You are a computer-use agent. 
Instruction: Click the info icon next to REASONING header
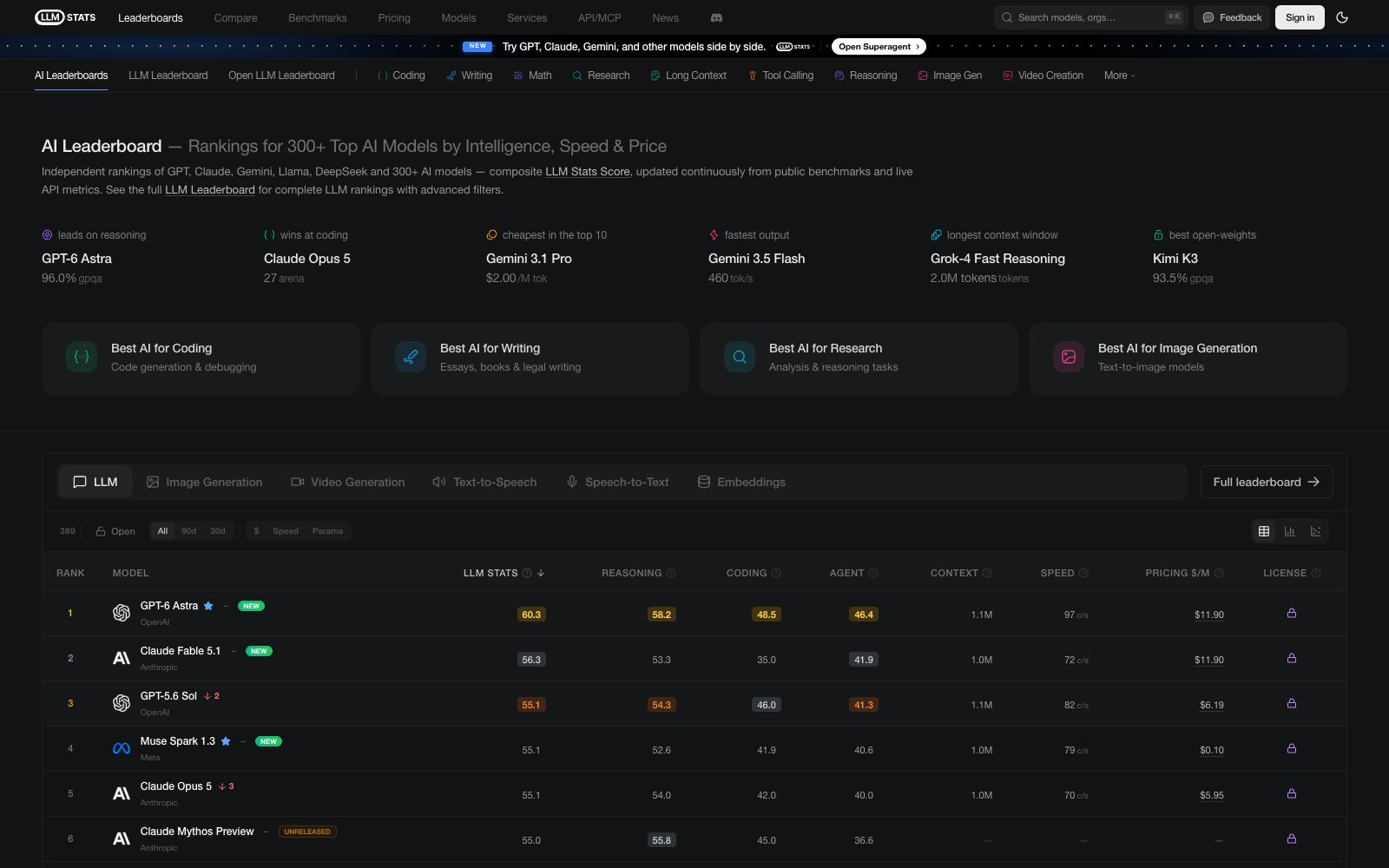671,573
